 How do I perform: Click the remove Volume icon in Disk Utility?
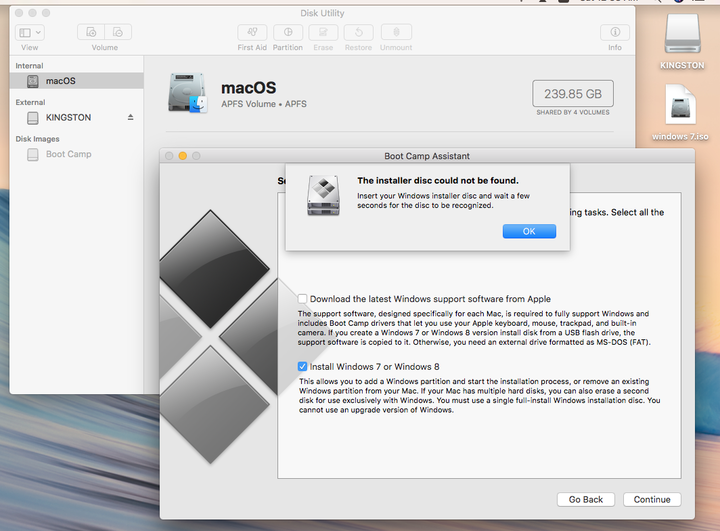click(118, 32)
